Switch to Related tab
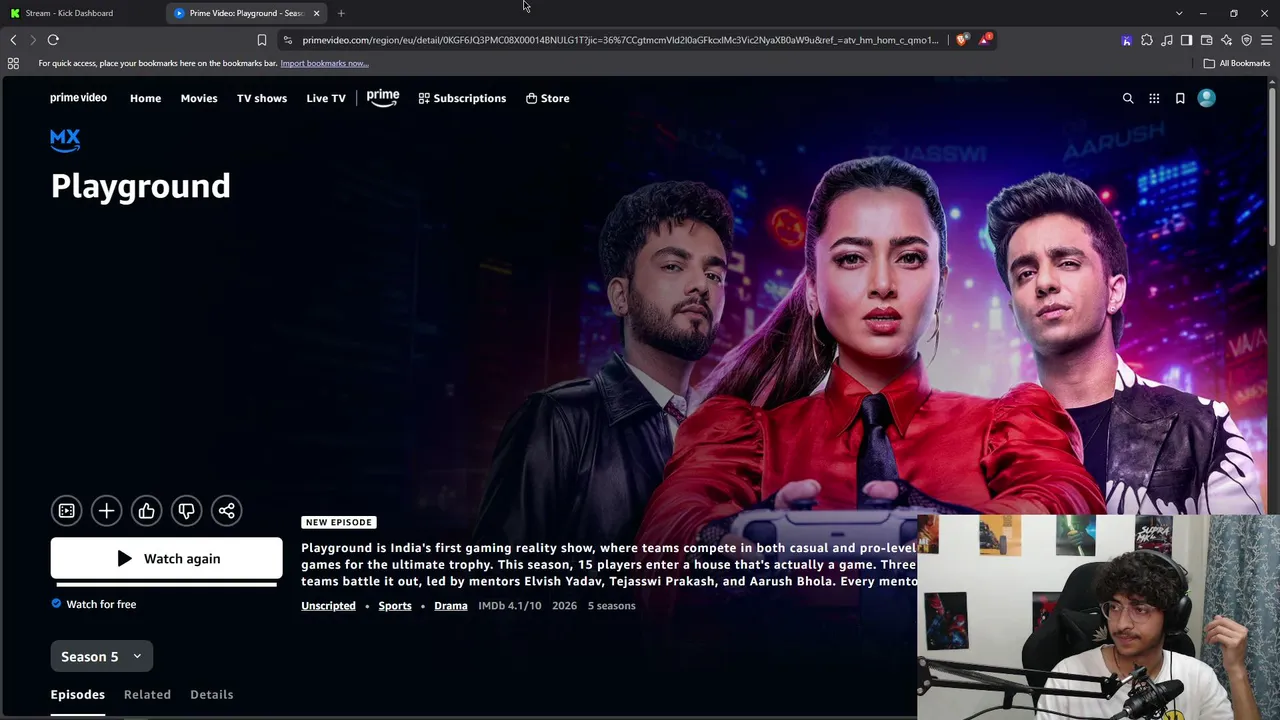 click(147, 694)
